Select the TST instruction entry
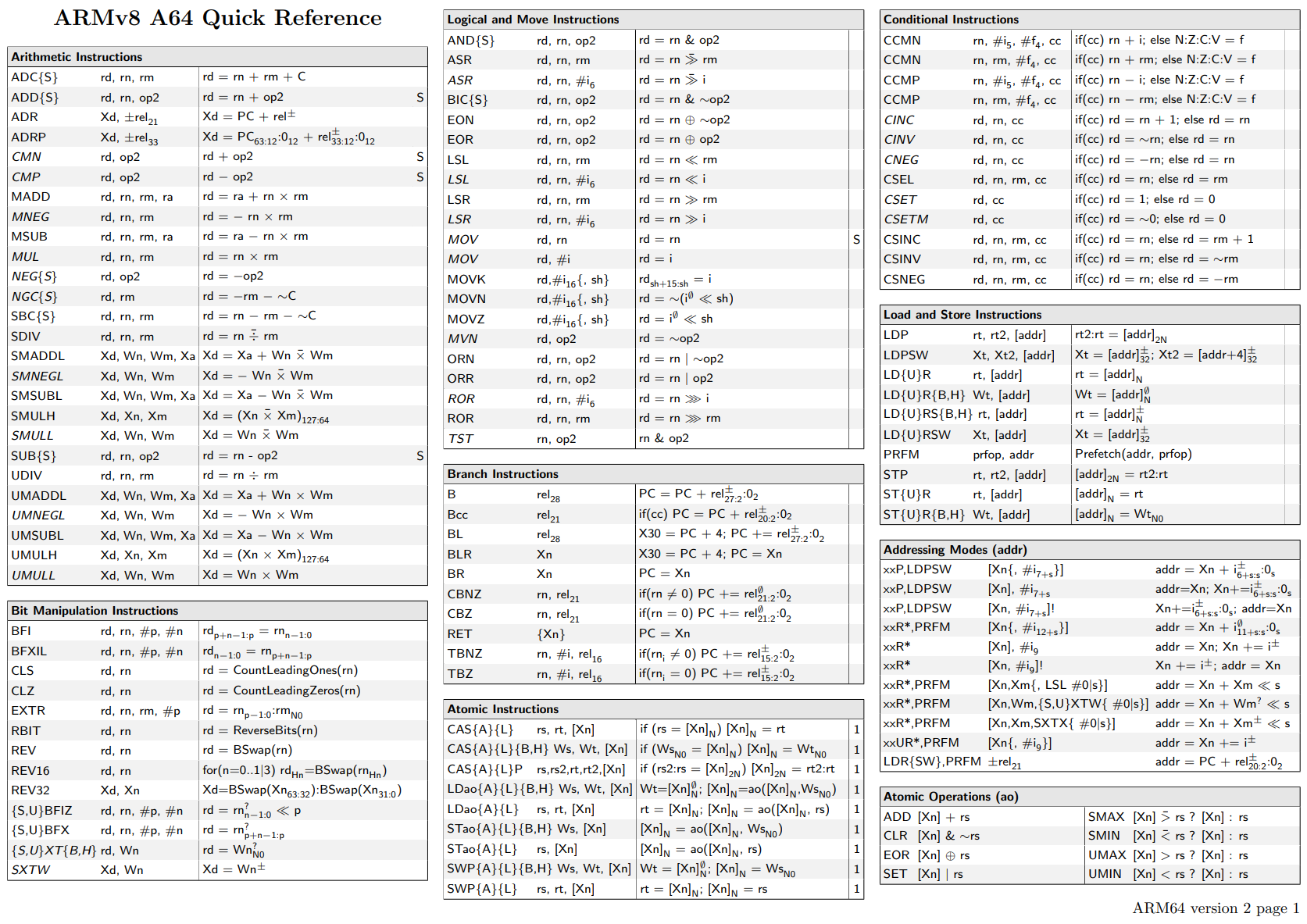The image size is (1307, 924). (x=460, y=439)
